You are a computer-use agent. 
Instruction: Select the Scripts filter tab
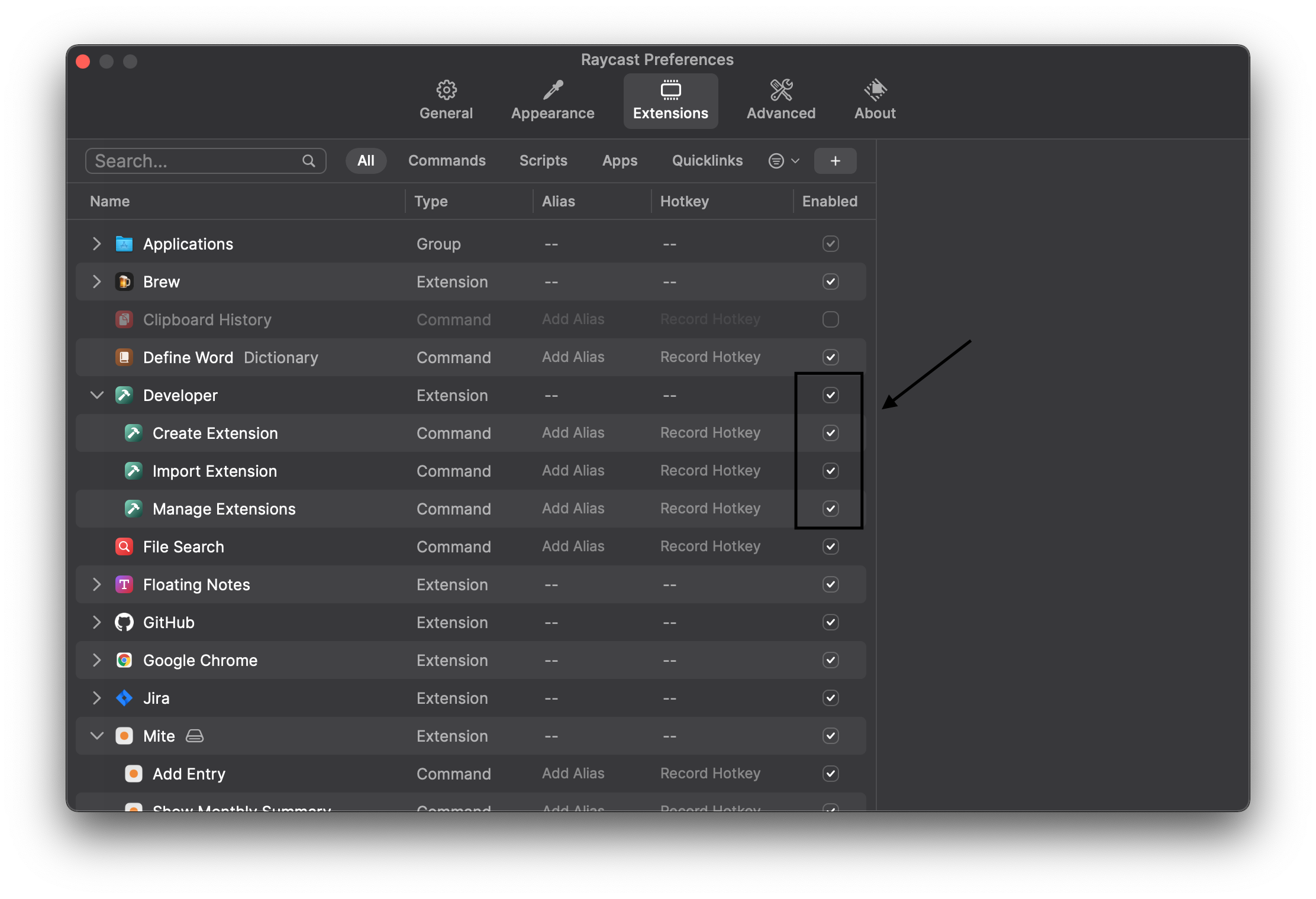tap(543, 160)
